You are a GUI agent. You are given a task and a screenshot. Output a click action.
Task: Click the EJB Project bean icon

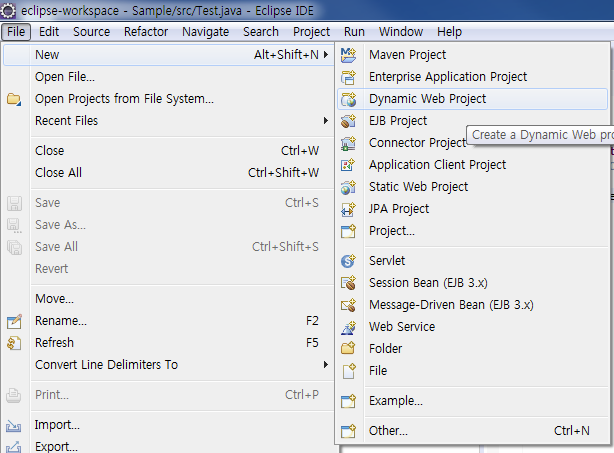[x=348, y=121]
